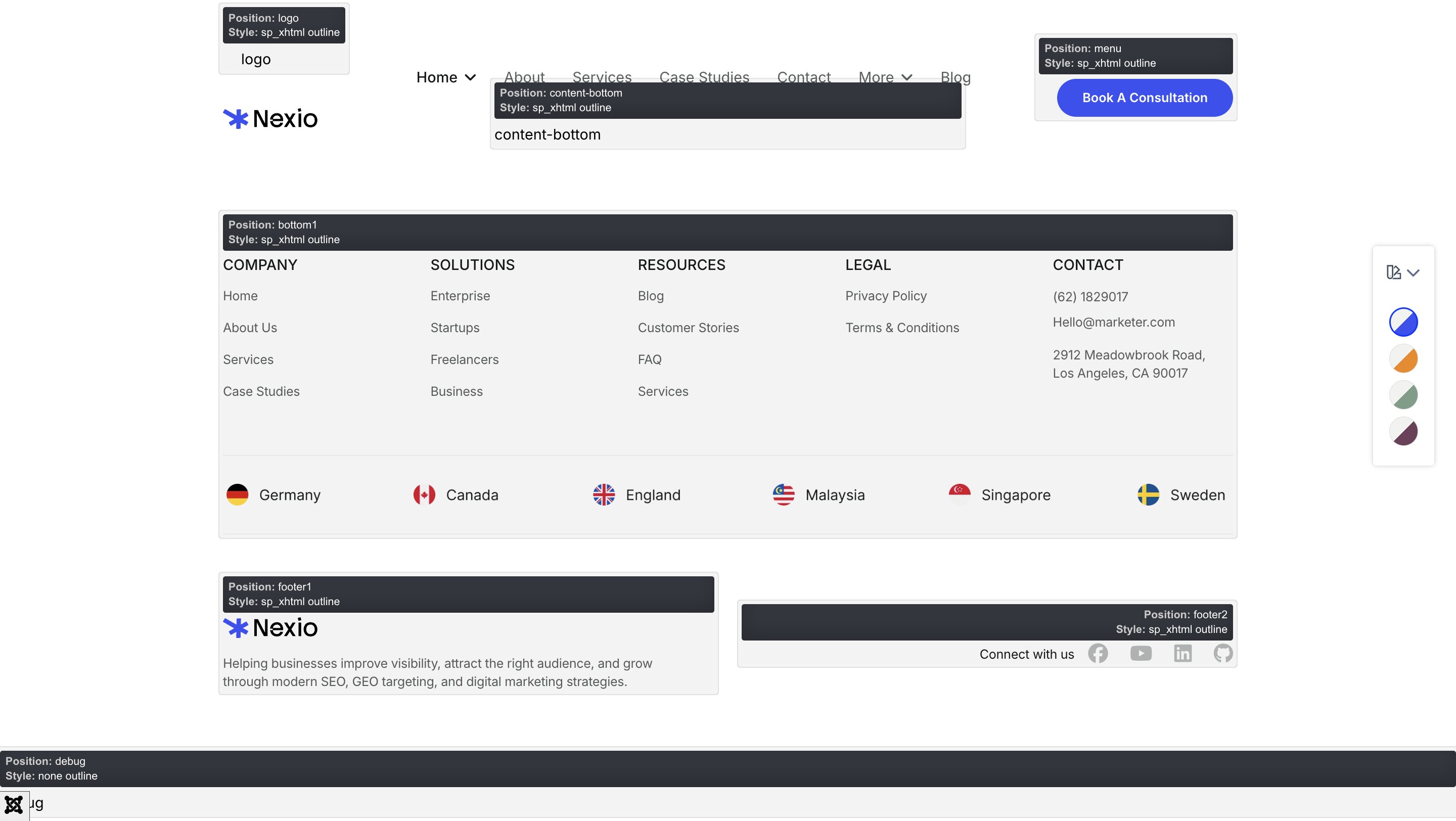Open the YouTube social icon

coord(1141,653)
